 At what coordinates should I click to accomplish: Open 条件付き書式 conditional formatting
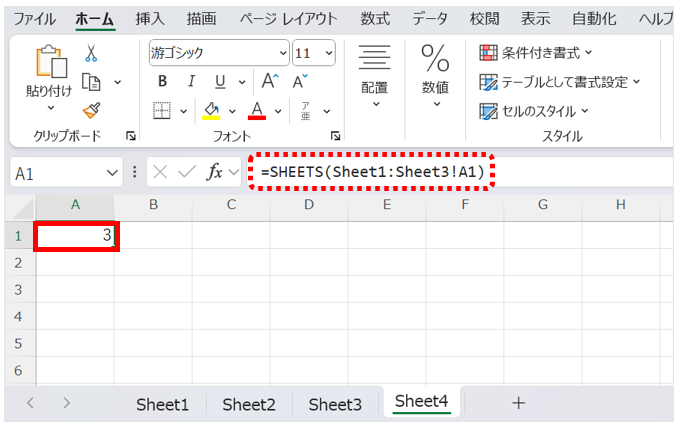click(536, 53)
